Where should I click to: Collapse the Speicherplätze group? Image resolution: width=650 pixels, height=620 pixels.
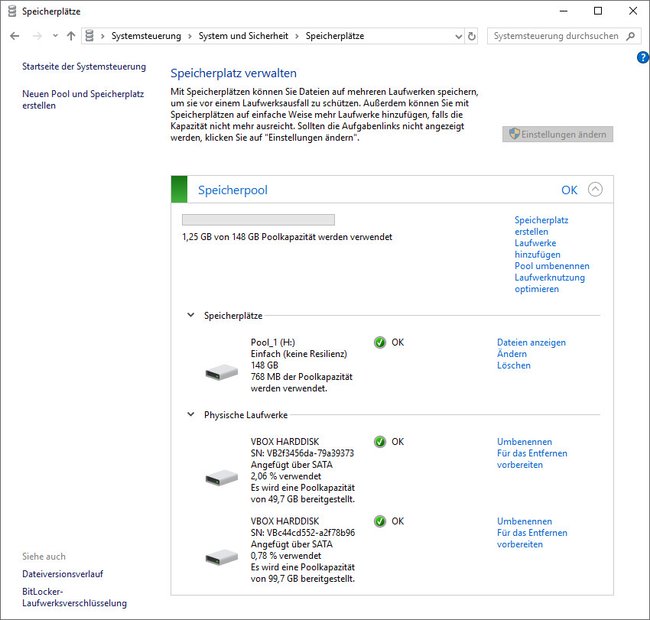[191, 315]
